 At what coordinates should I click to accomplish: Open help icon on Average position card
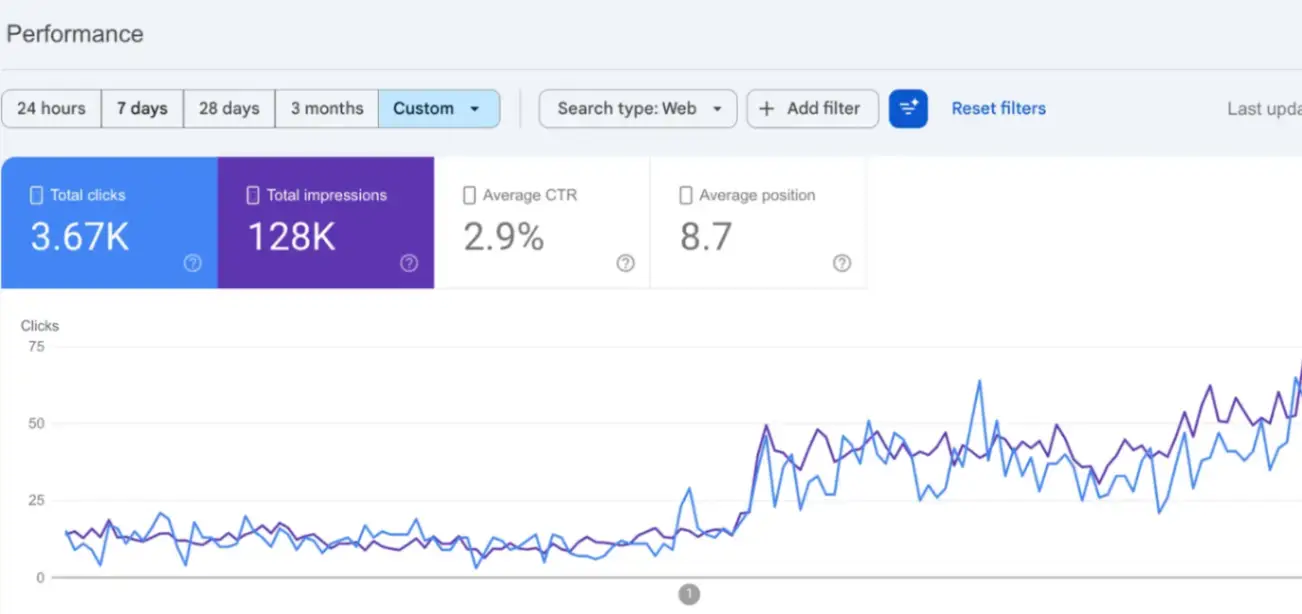coord(842,263)
